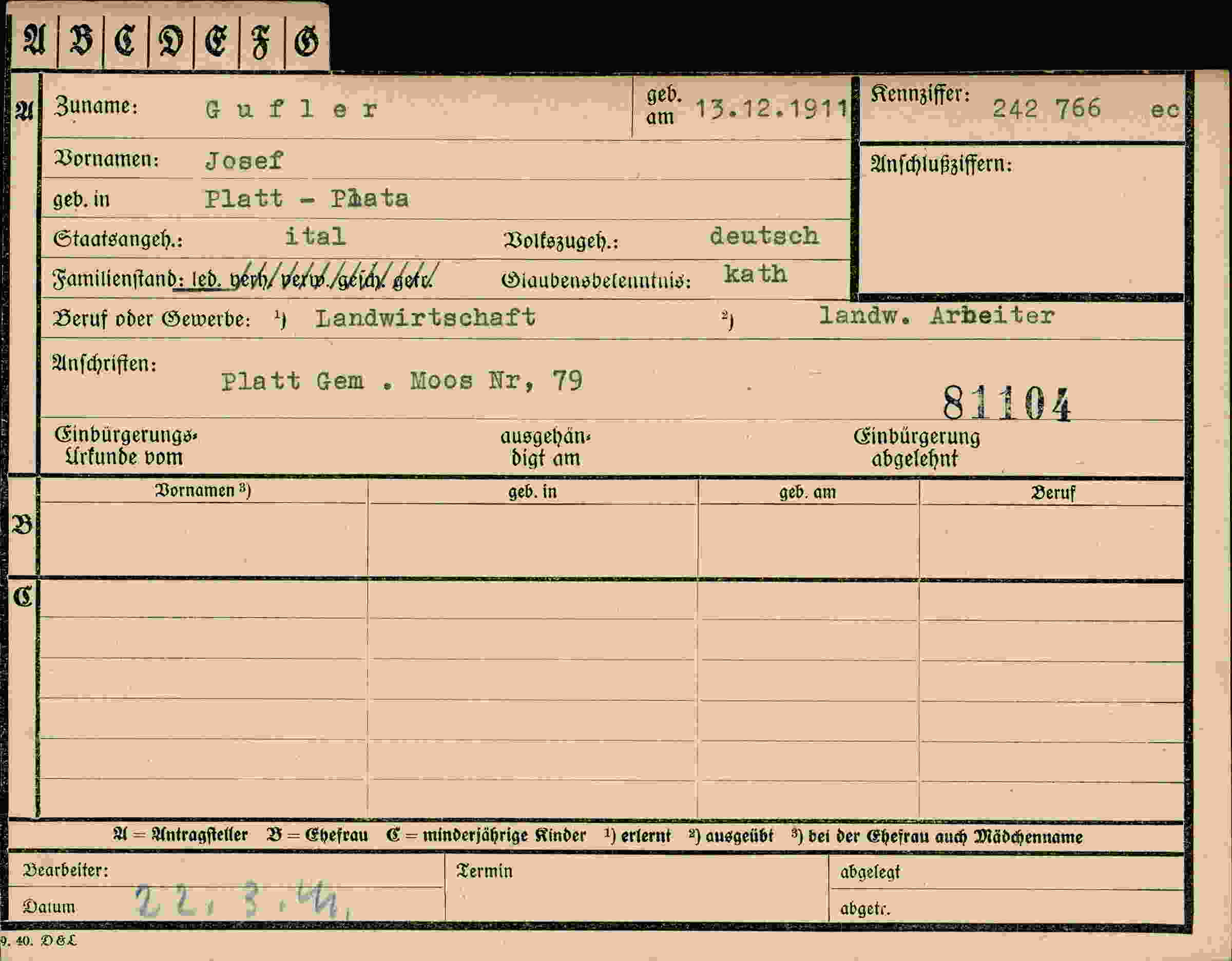Click the 'Anschlußziffern:' label
The image size is (1232, 961).
941,164
